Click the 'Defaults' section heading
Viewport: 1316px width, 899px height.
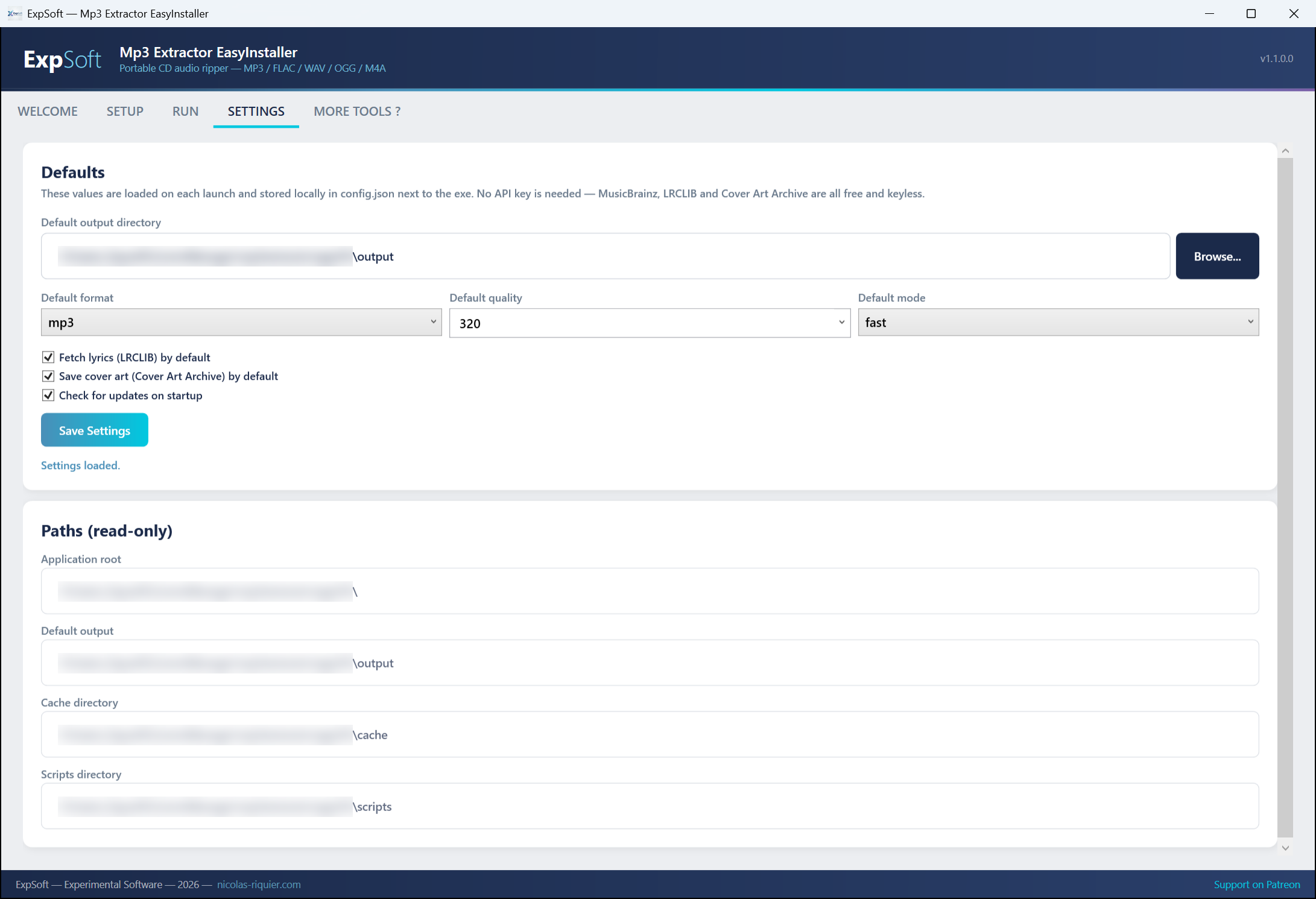tap(73, 172)
